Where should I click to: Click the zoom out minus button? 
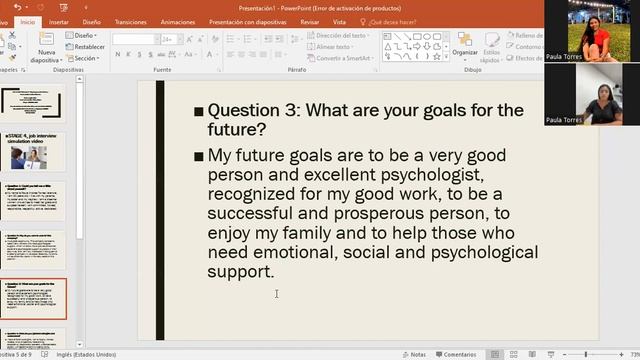click(x=564, y=354)
